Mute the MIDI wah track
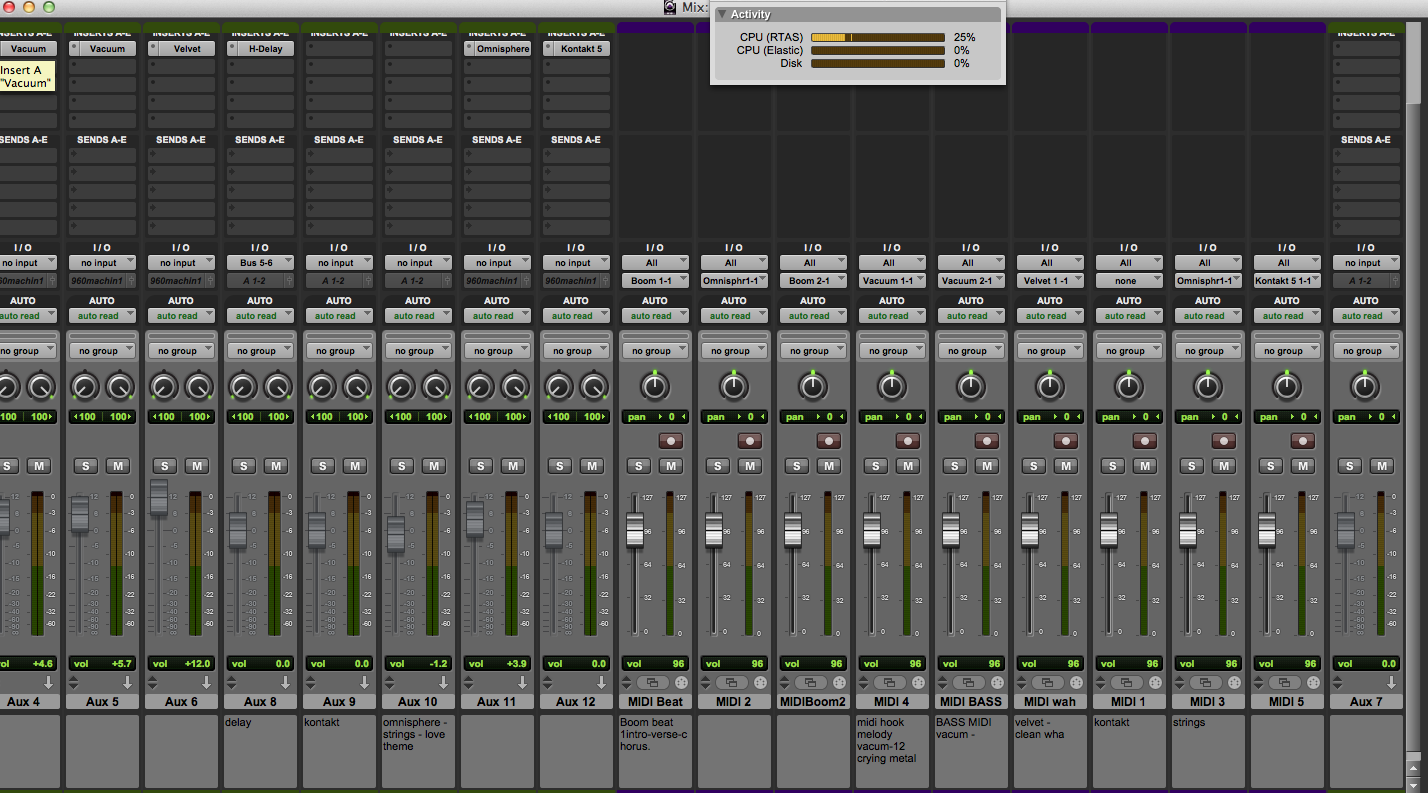Image resolution: width=1428 pixels, height=793 pixels. pos(1065,466)
